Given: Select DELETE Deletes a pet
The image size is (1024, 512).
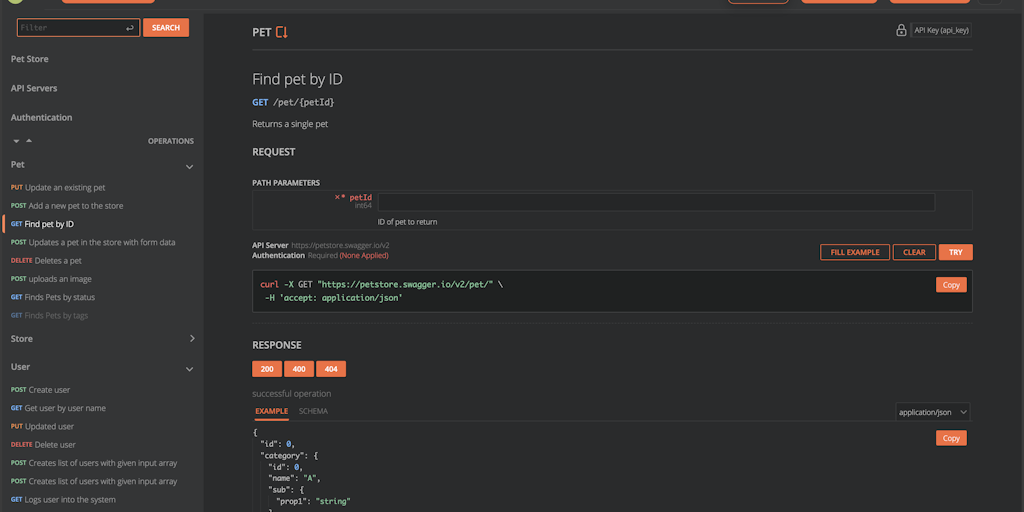Looking at the screenshot, I should point(46,261).
